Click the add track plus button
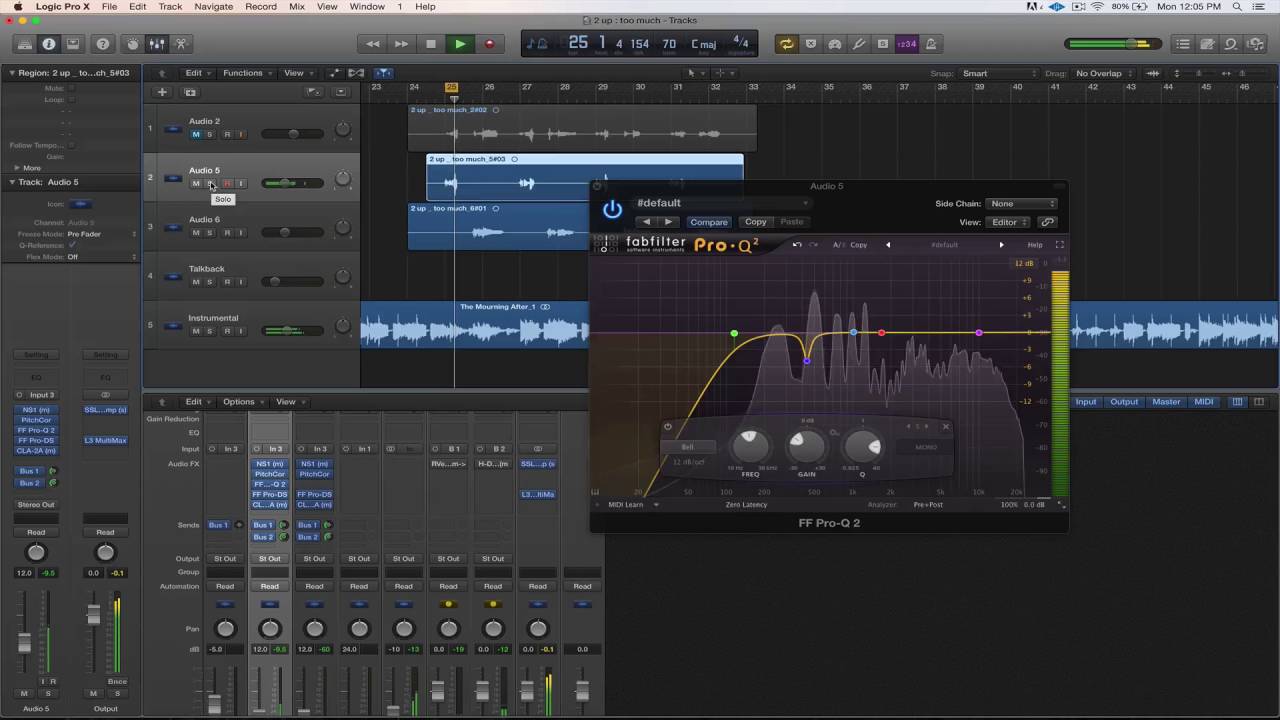The width and height of the screenshot is (1280, 720). 161,92
